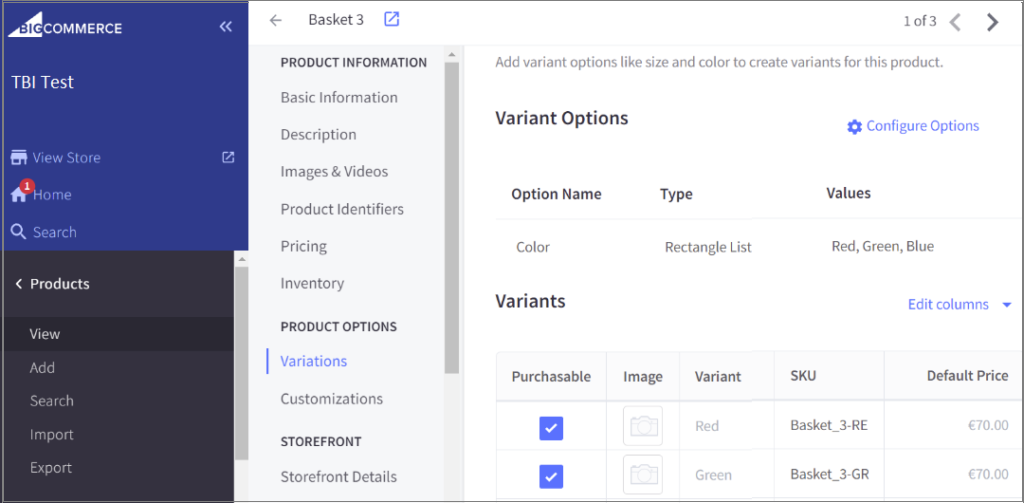Screen dimensions: 1024x503
Task: Jump to Images & Videos section
Action: coord(334,172)
